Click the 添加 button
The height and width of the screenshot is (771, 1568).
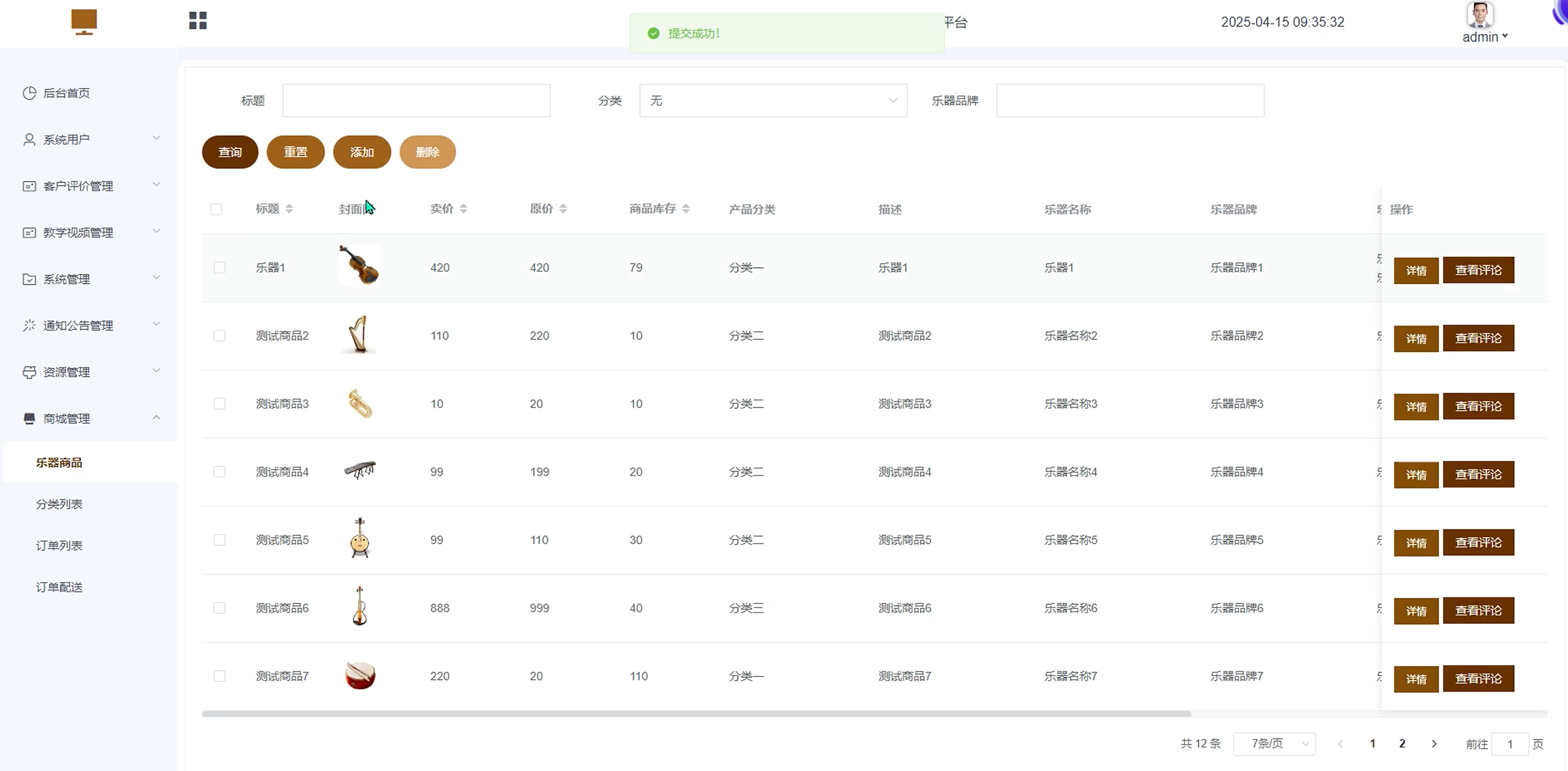(x=362, y=152)
